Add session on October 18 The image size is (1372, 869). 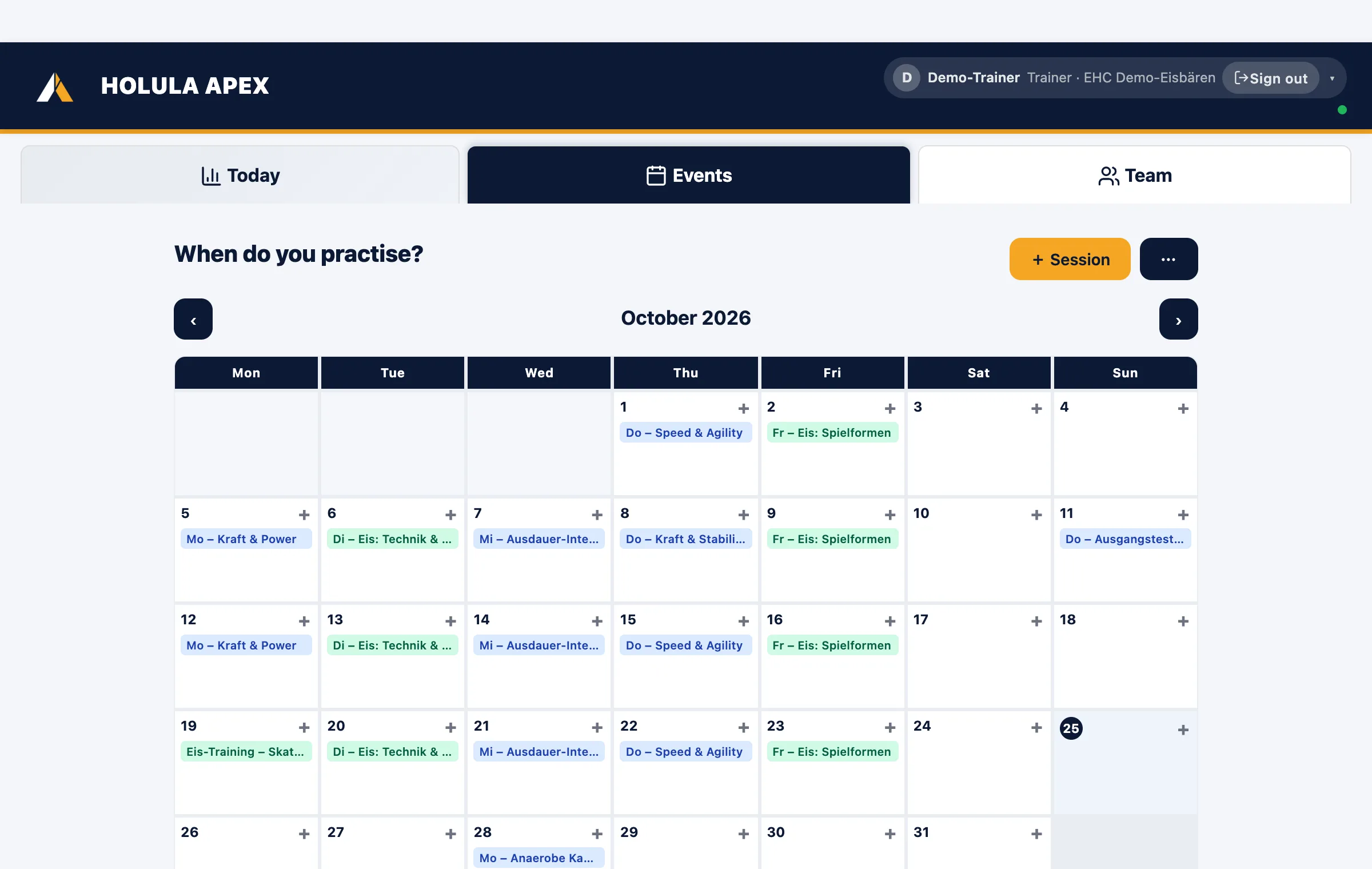[1183, 621]
